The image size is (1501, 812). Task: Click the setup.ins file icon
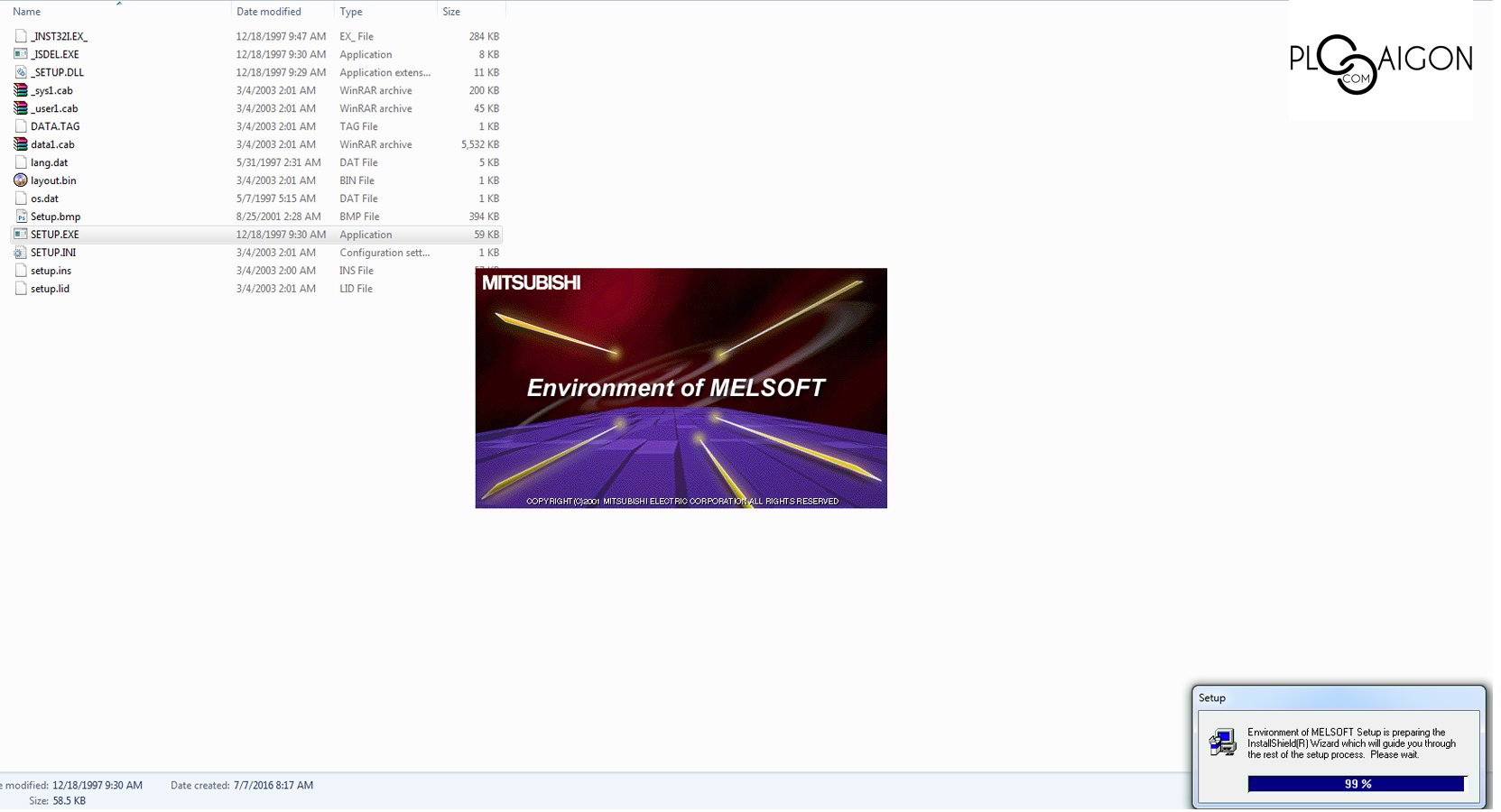click(21, 271)
